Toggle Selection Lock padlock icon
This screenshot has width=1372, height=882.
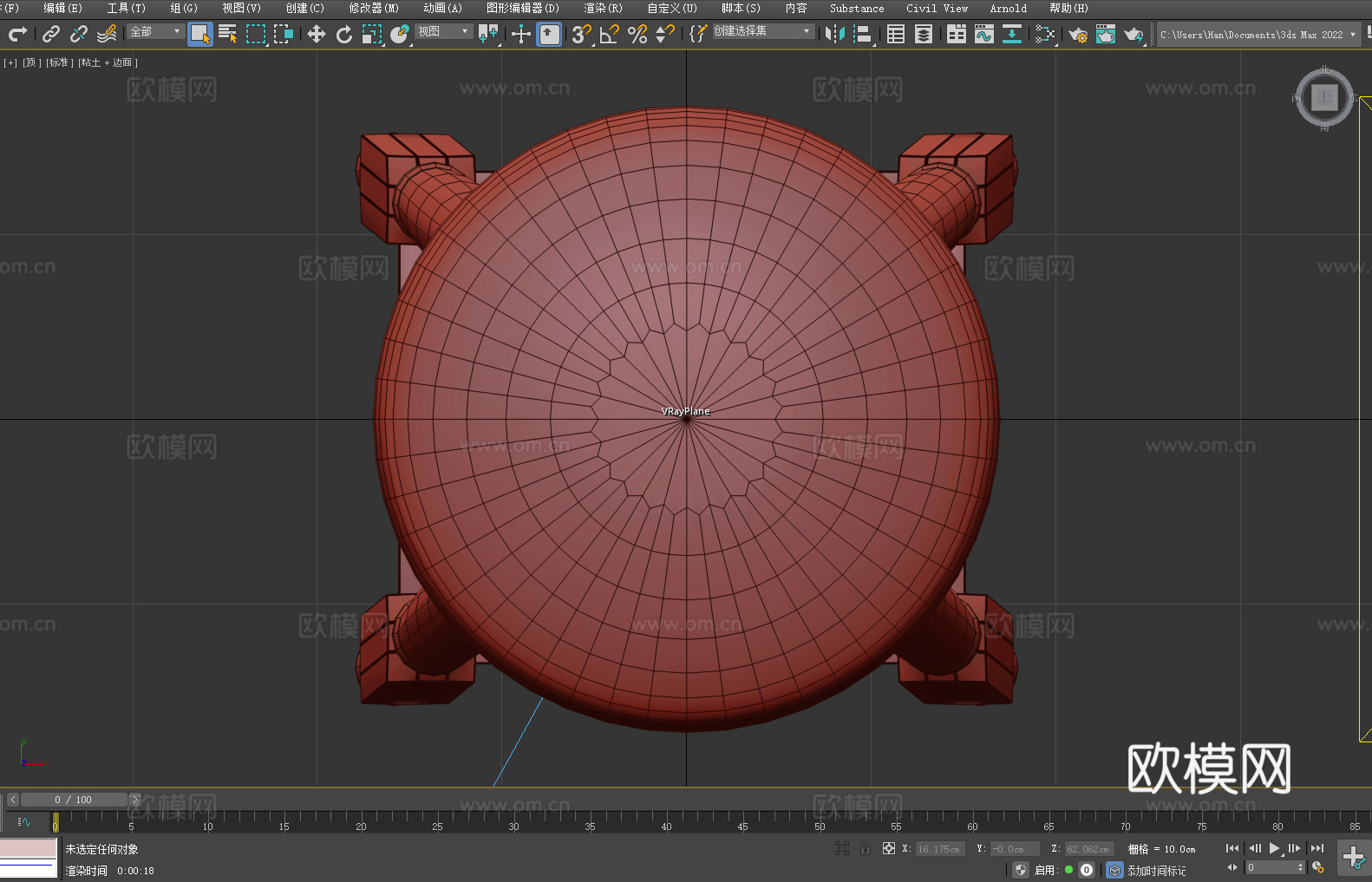click(866, 848)
